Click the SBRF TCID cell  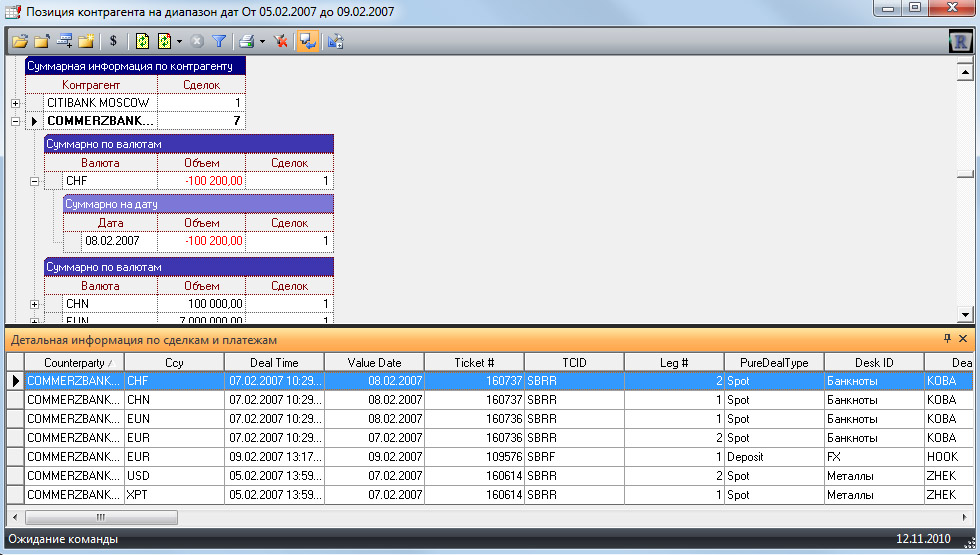click(574, 457)
